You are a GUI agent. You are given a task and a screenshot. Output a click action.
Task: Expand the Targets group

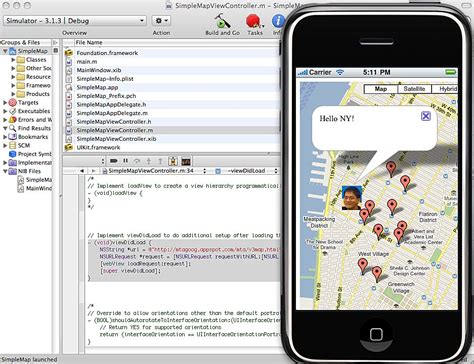click(5, 103)
